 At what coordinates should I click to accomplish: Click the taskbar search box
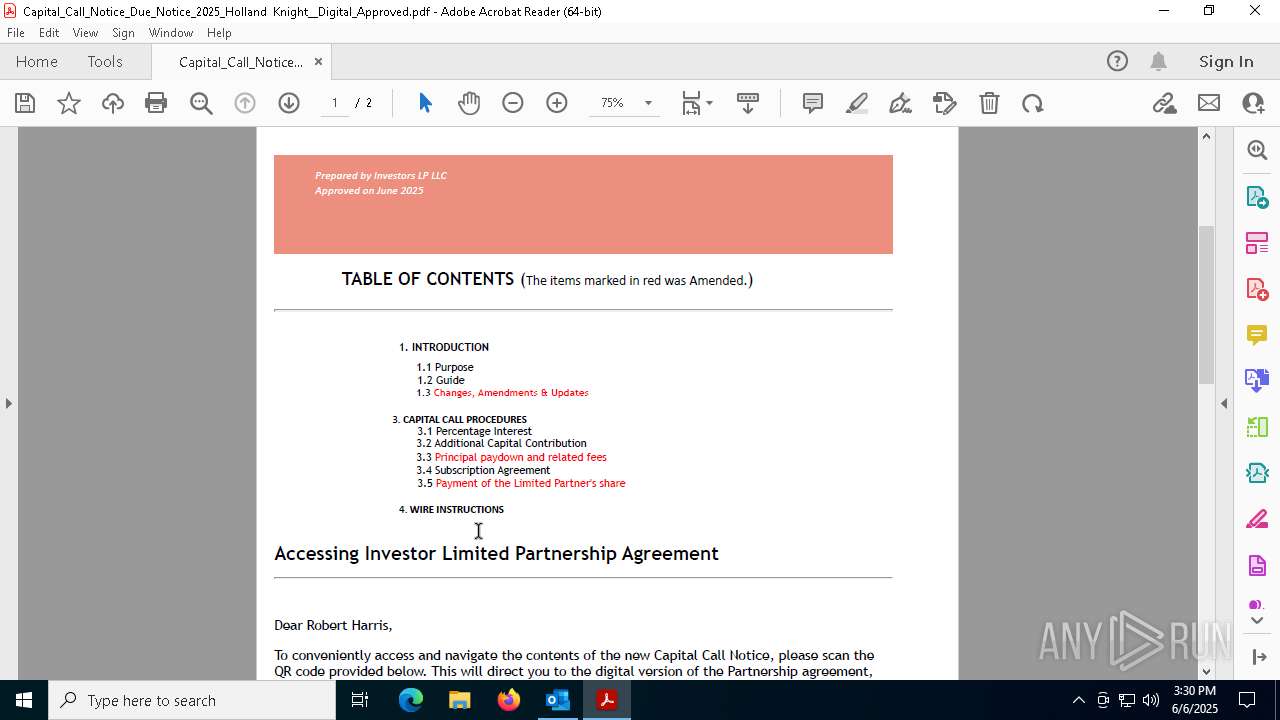click(x=192, y=700)
